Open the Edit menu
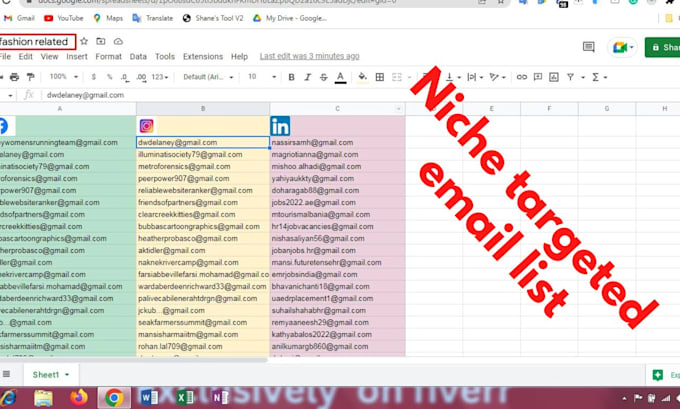Screen dimensions: 680x409 point(25,57)
